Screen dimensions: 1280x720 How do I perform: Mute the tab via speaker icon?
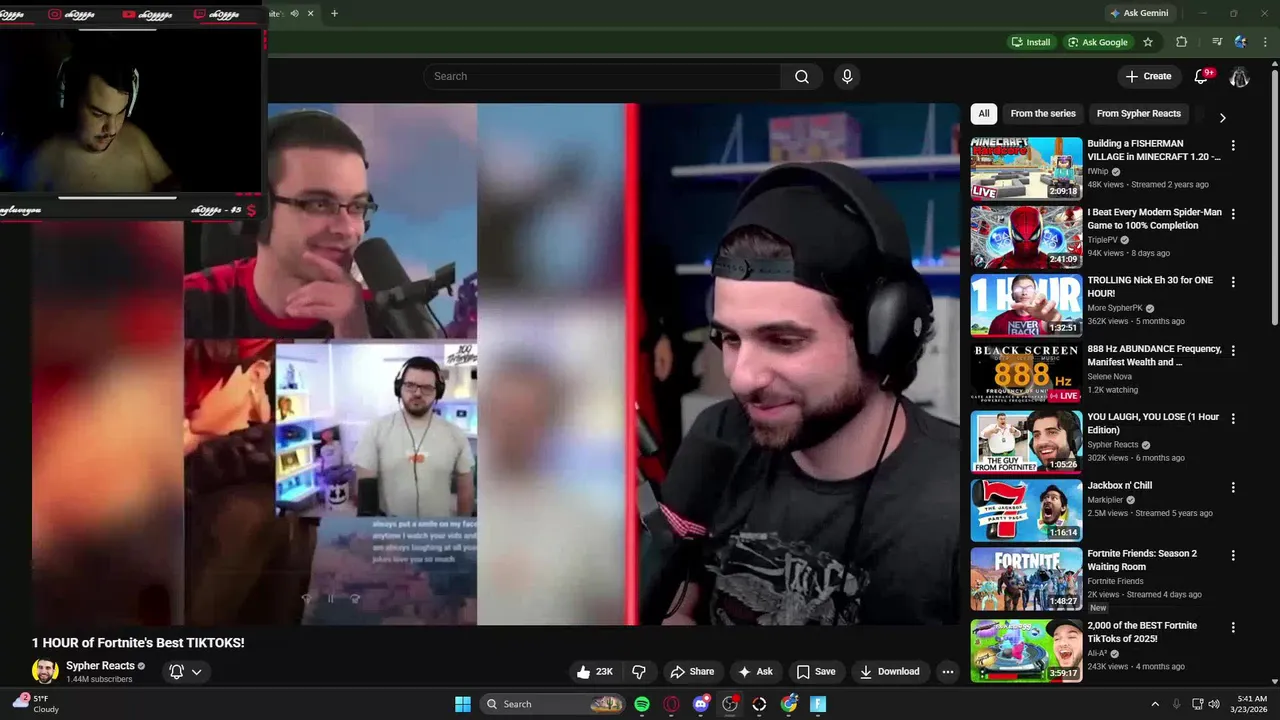[294, 13]
